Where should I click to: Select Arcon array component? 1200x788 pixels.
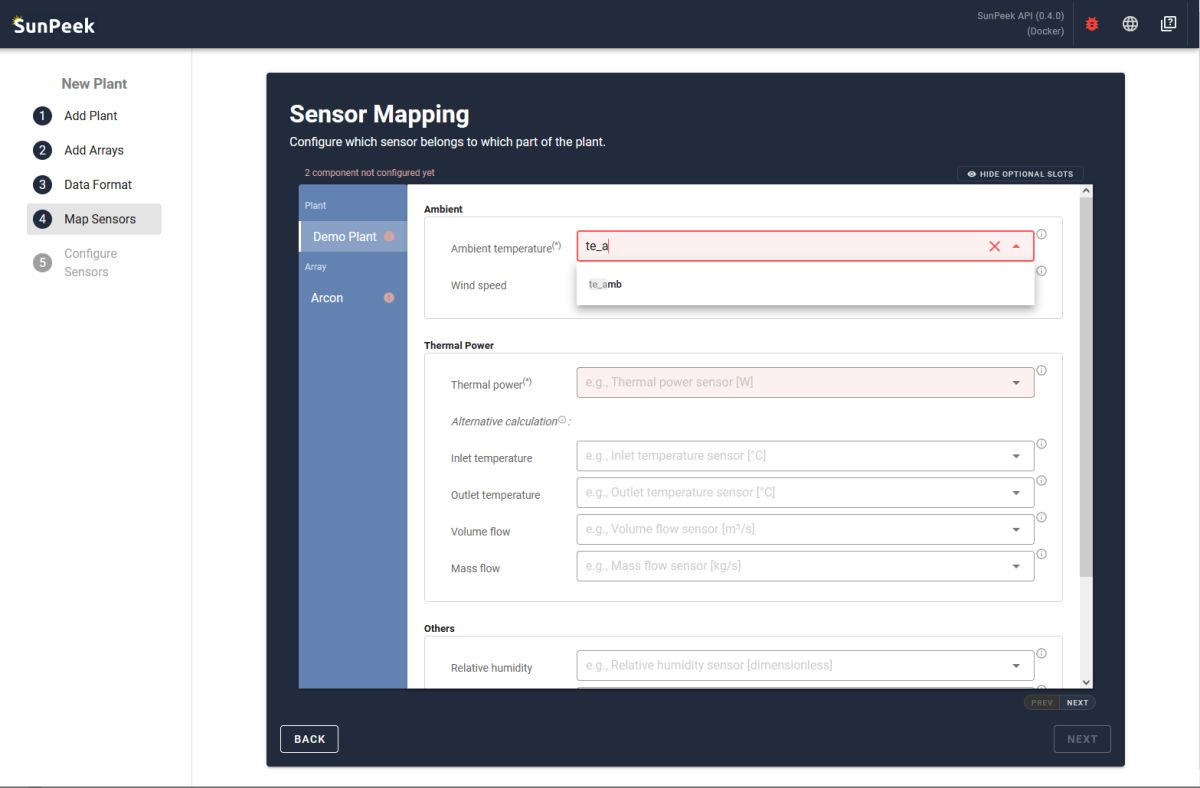[x=353, y=298]
